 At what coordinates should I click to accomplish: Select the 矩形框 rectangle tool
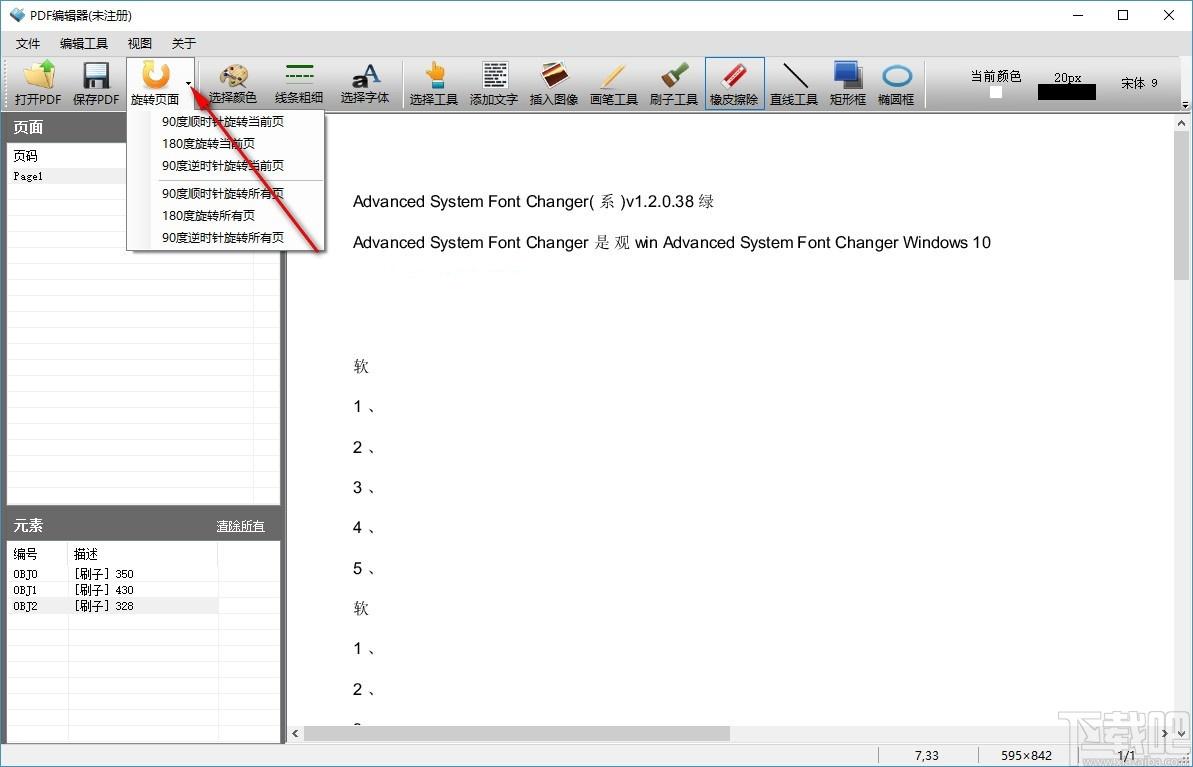click(x=848, y=84)
